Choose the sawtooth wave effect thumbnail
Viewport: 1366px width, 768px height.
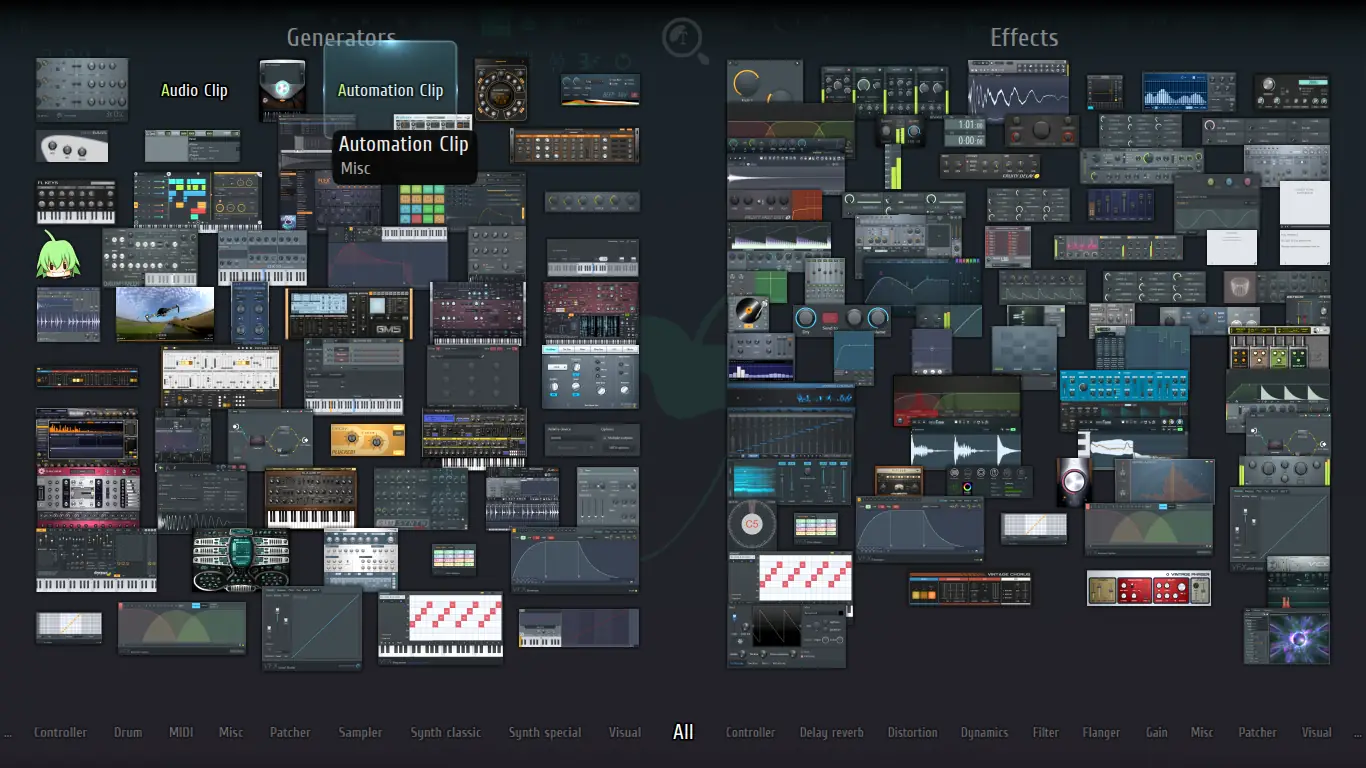787,636
